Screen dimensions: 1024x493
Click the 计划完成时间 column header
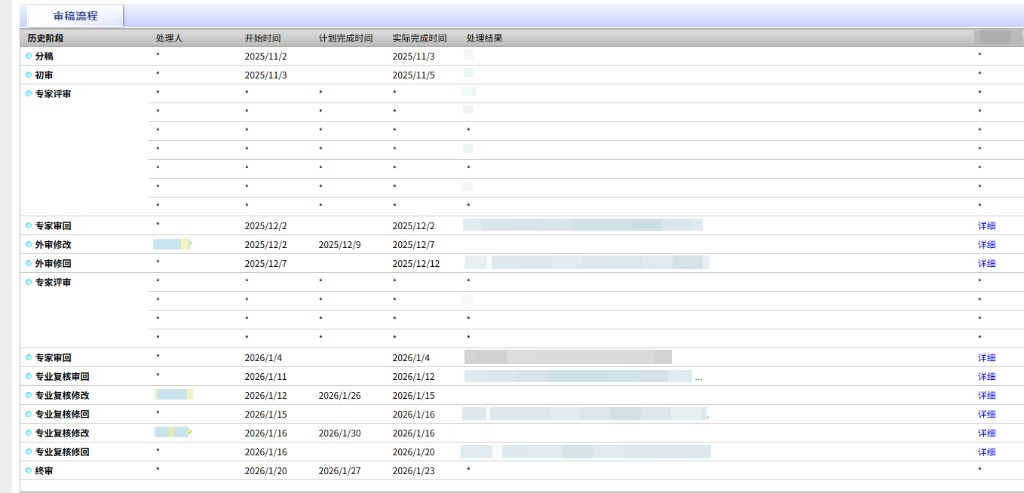[x=345, y=38]
